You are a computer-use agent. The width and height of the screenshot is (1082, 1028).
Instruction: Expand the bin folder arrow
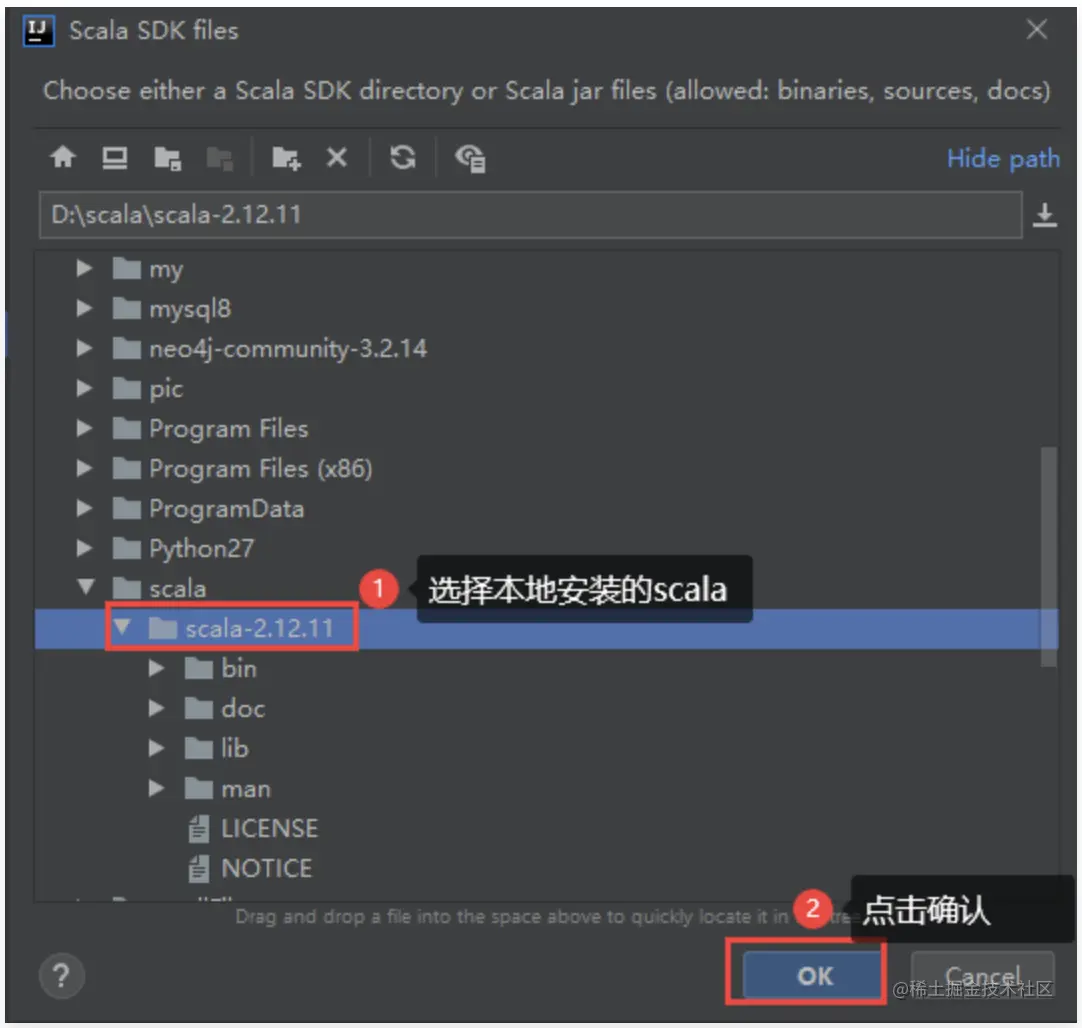pos(157,668)
